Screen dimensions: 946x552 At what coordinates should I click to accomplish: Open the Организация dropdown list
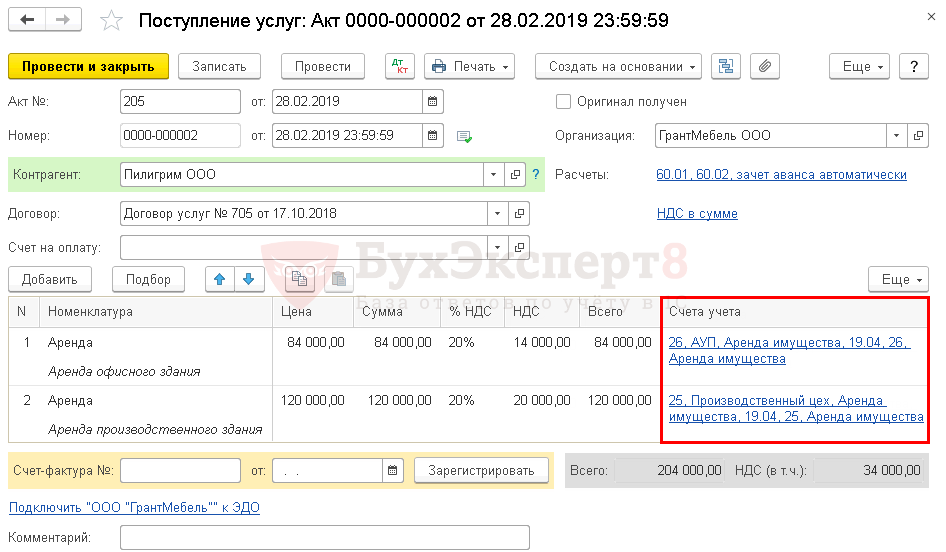[896, 136]
